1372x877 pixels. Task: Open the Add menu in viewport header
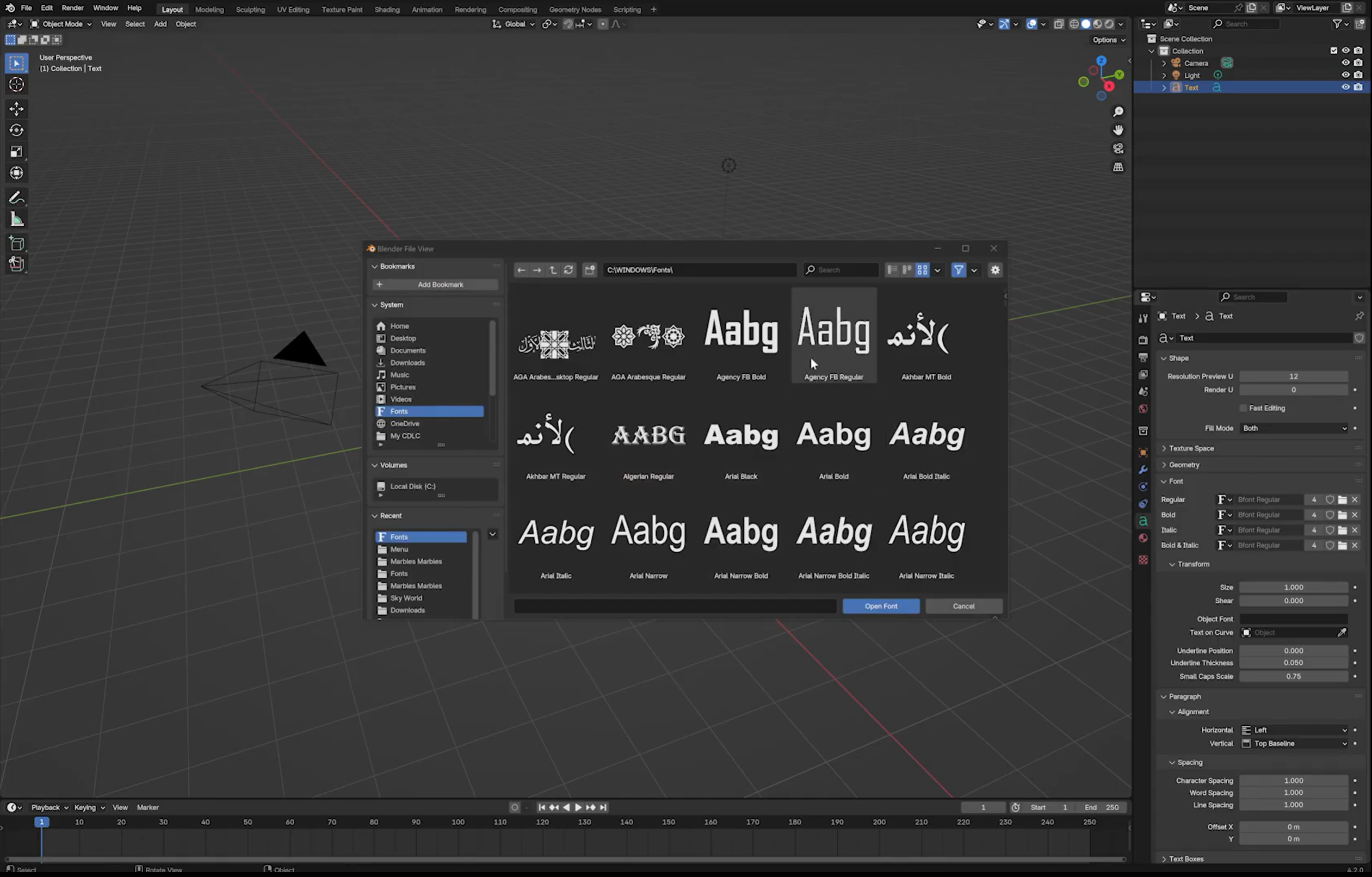[x=160, y=24]
